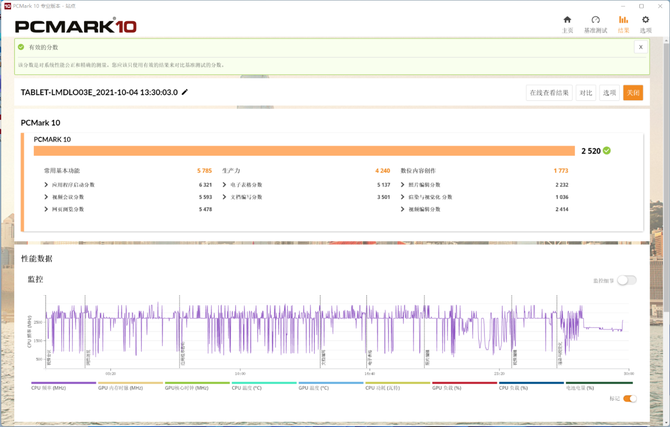Toggle the GPU 温度 (°C) legend series
This screenshot has height=427, width=670.
pos(331,386)
